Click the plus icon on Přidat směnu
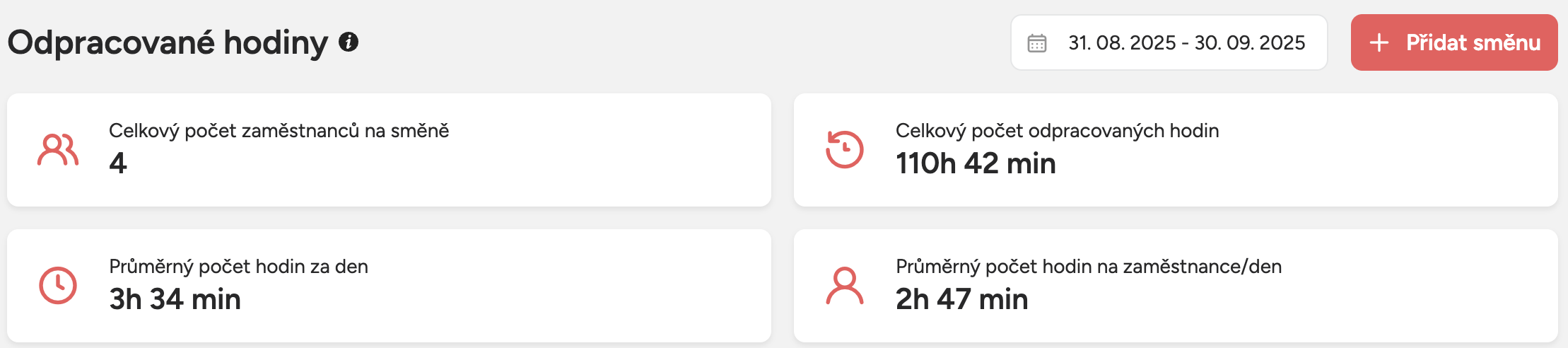 [1379, 43]
